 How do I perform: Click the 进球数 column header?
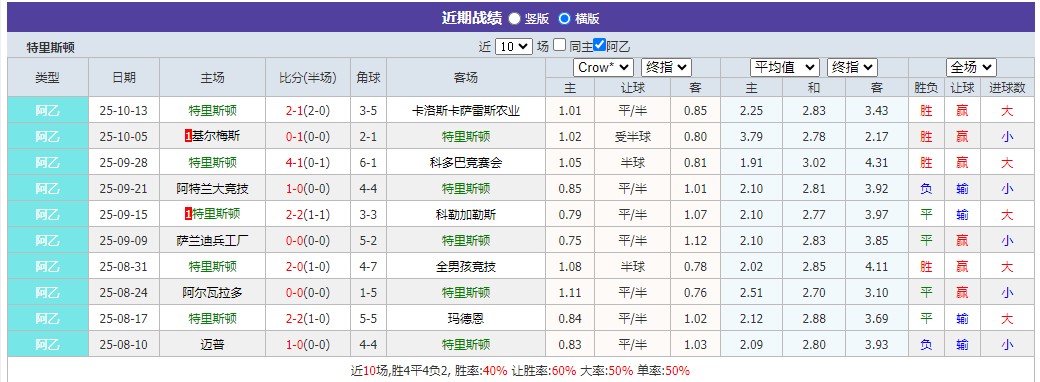coord(1008,88)
